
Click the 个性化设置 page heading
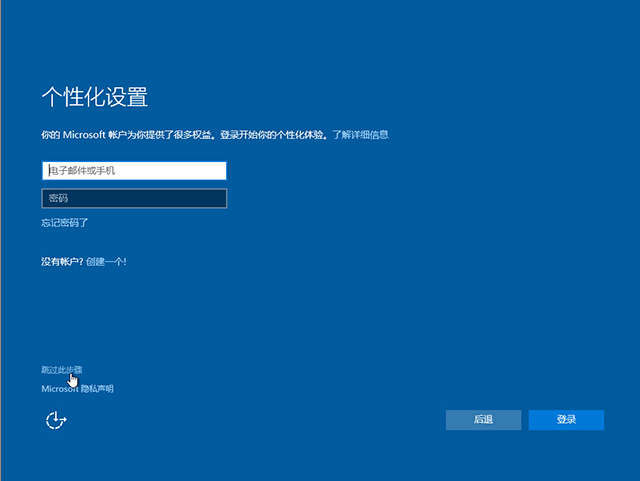pos(95,97)
